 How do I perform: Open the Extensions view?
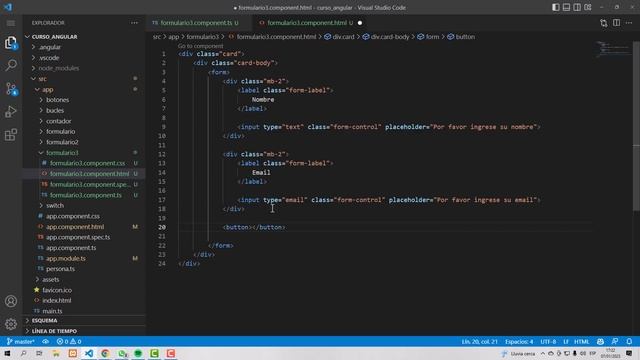tap(11, 135)
